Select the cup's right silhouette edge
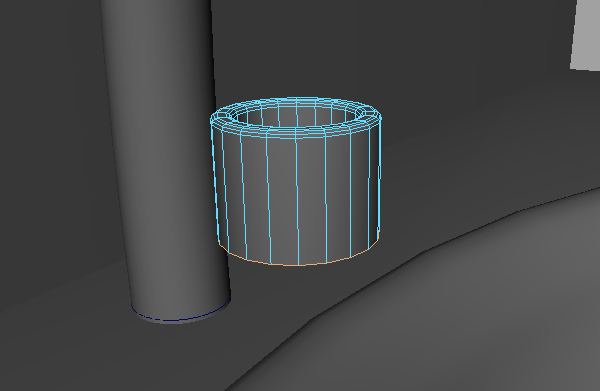 coord(380,176)
